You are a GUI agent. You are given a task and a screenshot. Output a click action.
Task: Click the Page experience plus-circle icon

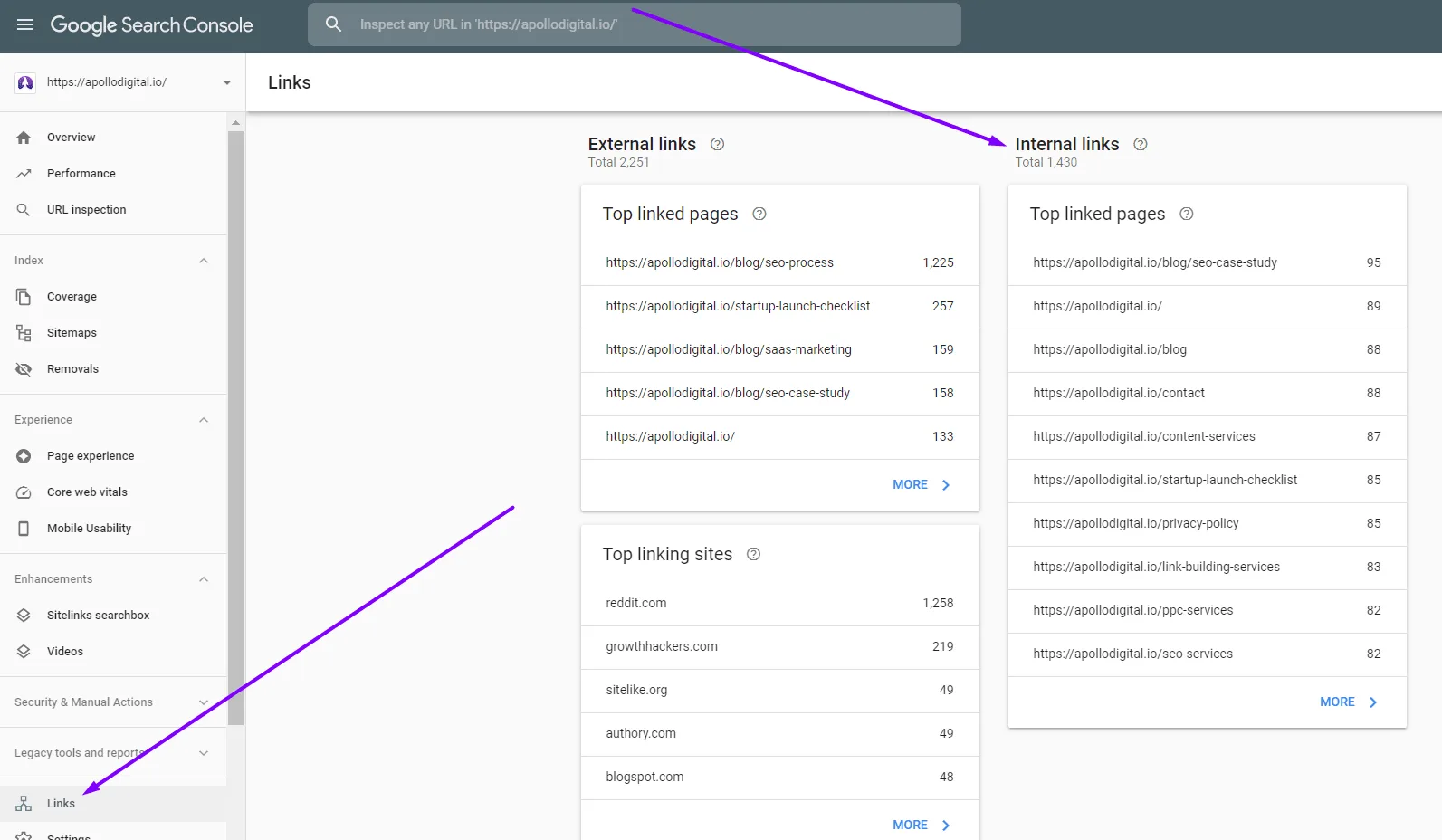(24, 456)
